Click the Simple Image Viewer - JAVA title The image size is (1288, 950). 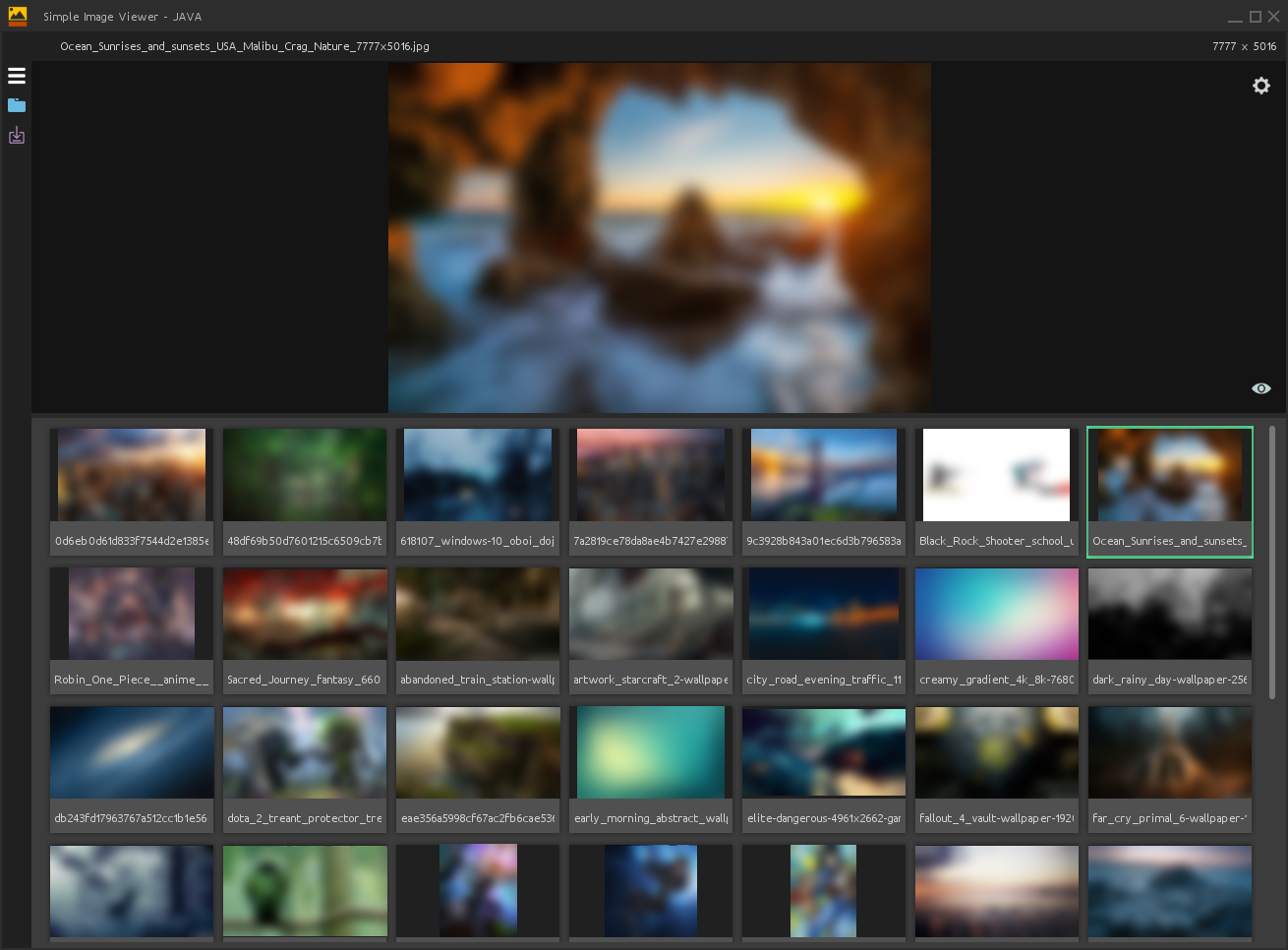click(123, 17)
